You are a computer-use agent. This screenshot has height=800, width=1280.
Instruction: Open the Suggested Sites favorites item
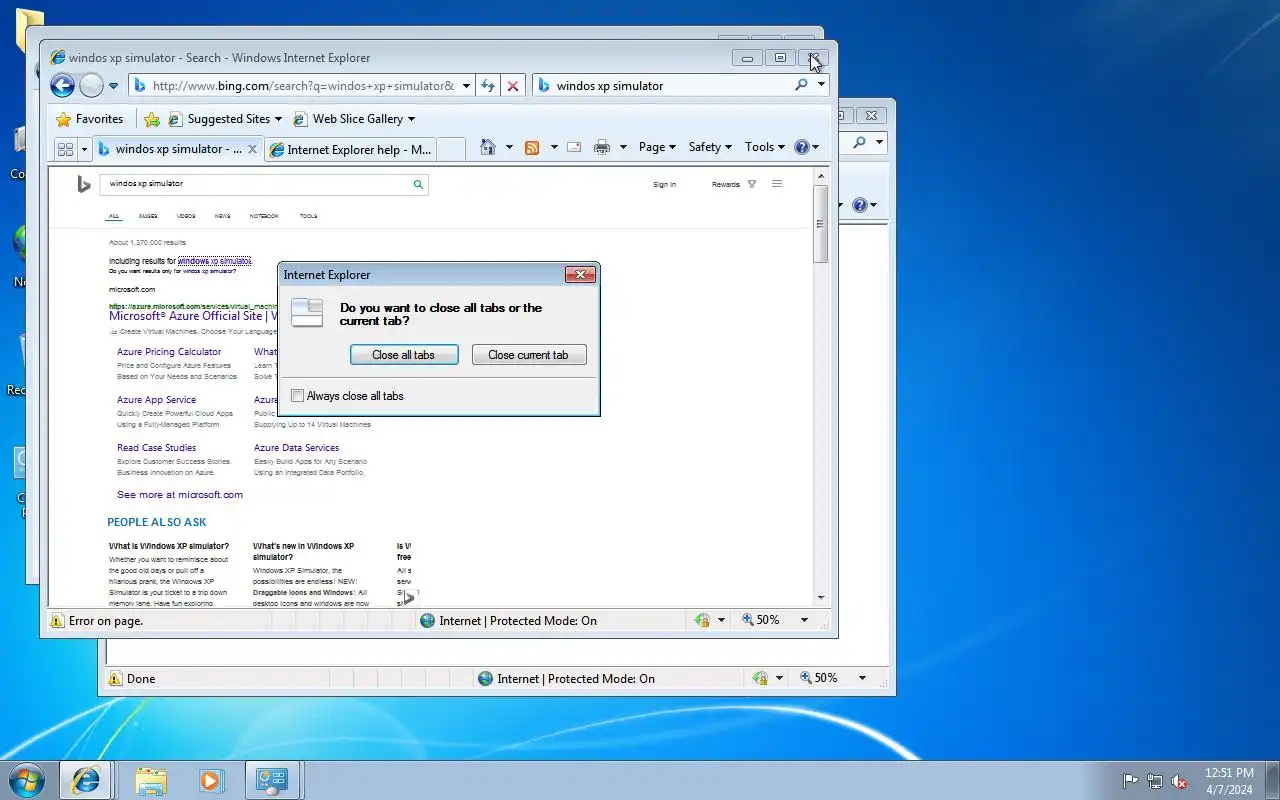[225, 119]
